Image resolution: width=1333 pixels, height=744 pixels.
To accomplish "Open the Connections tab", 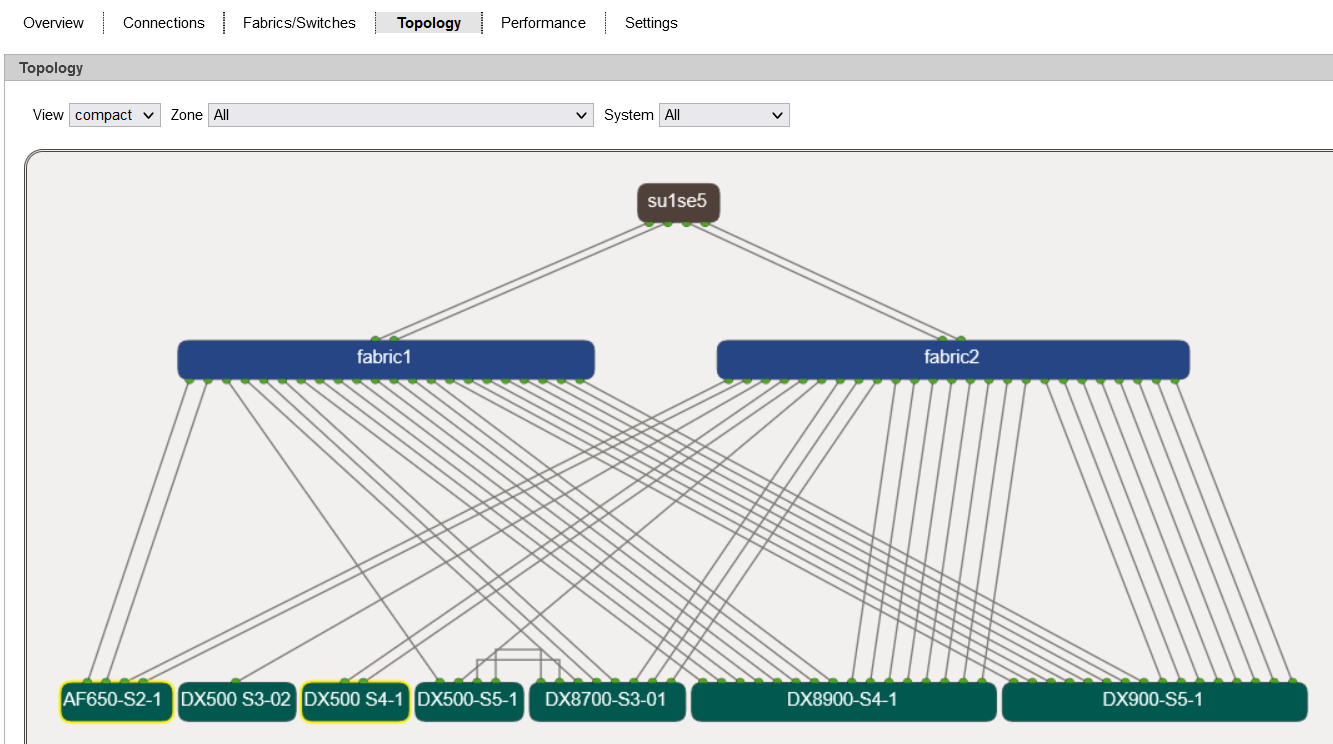I will point(164,23).
